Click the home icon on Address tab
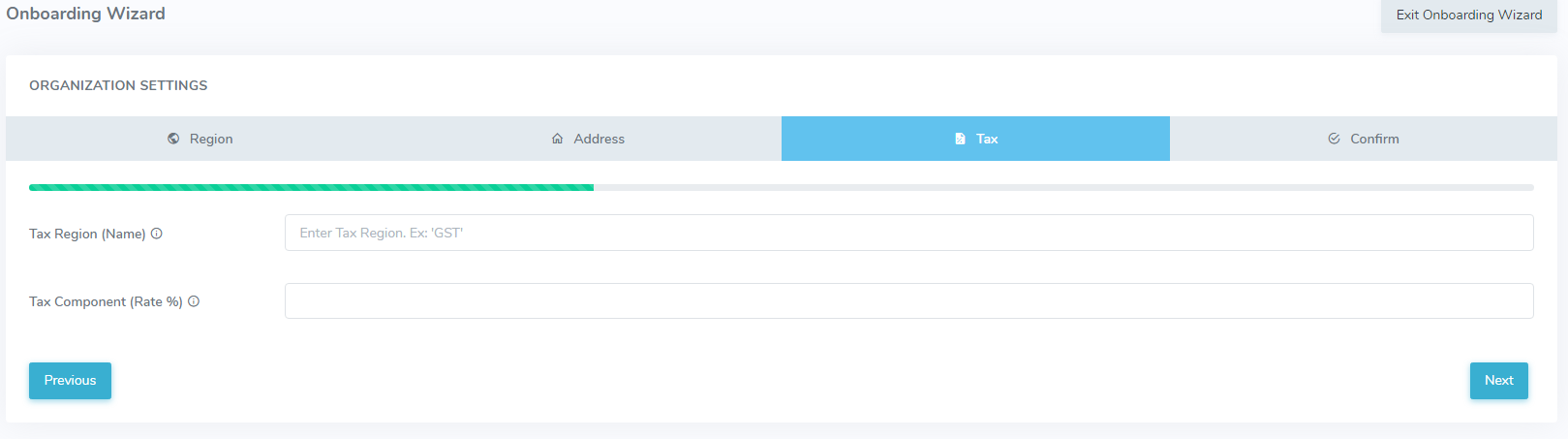Viewport: 1568px width, 439px height. [558, 139]
